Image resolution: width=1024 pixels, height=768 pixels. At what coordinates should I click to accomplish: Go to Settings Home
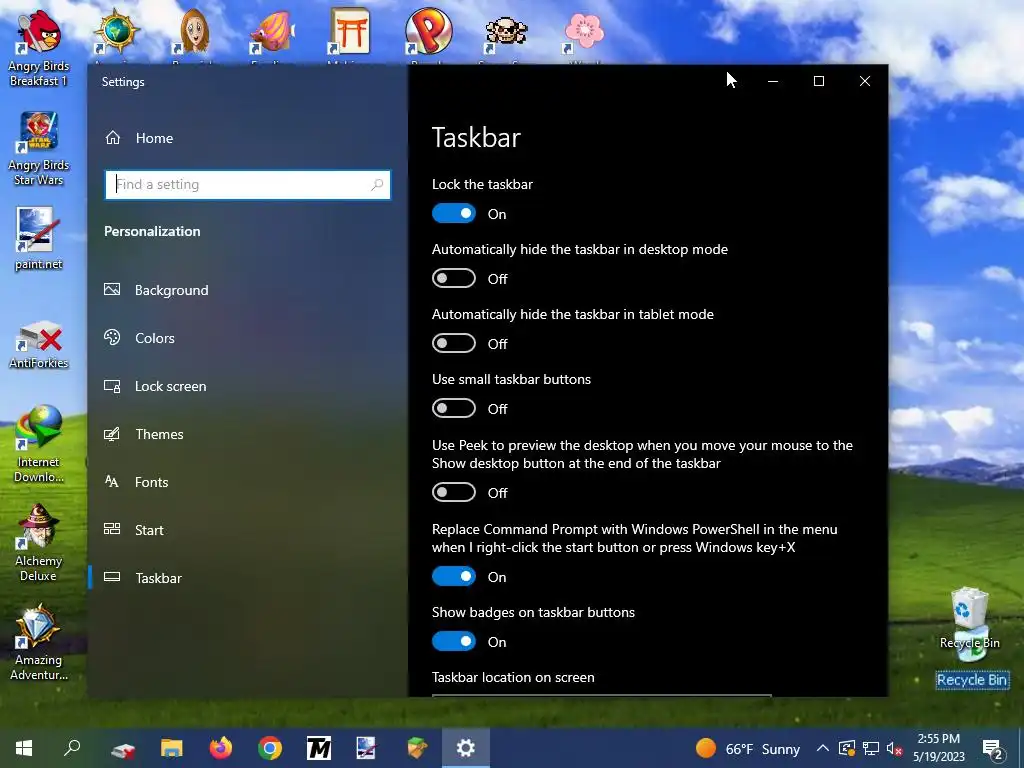pos(248,138)
